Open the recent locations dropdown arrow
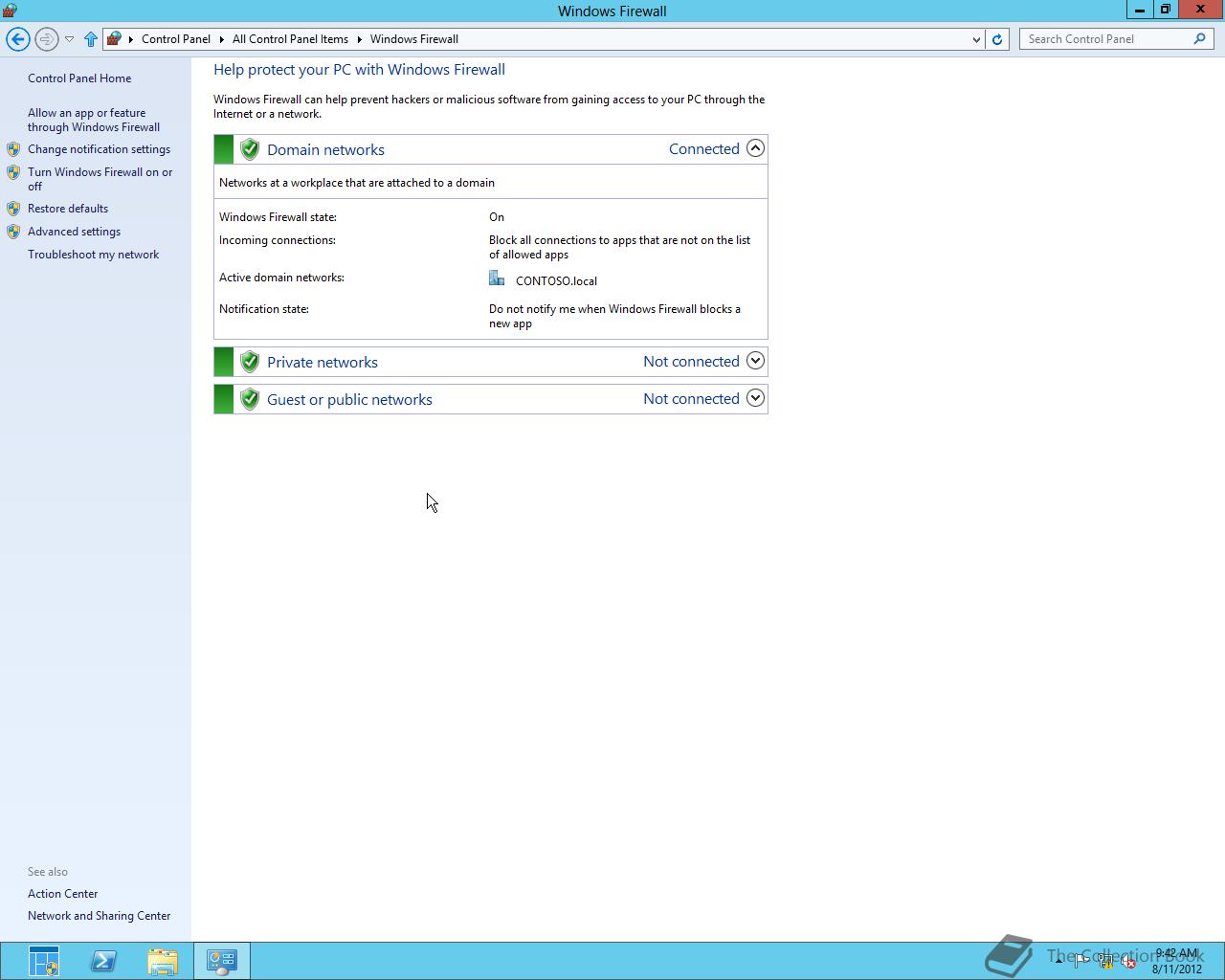The height and width of the screenshot is (980, 1225). 69,39
